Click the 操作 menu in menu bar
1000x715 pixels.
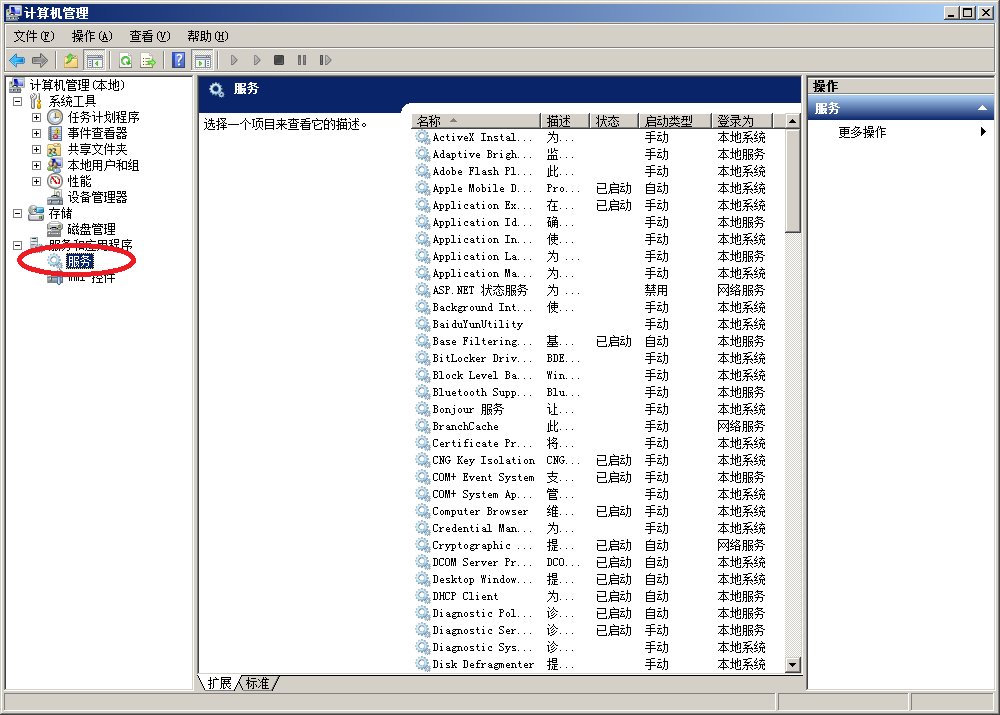point(88,36)
